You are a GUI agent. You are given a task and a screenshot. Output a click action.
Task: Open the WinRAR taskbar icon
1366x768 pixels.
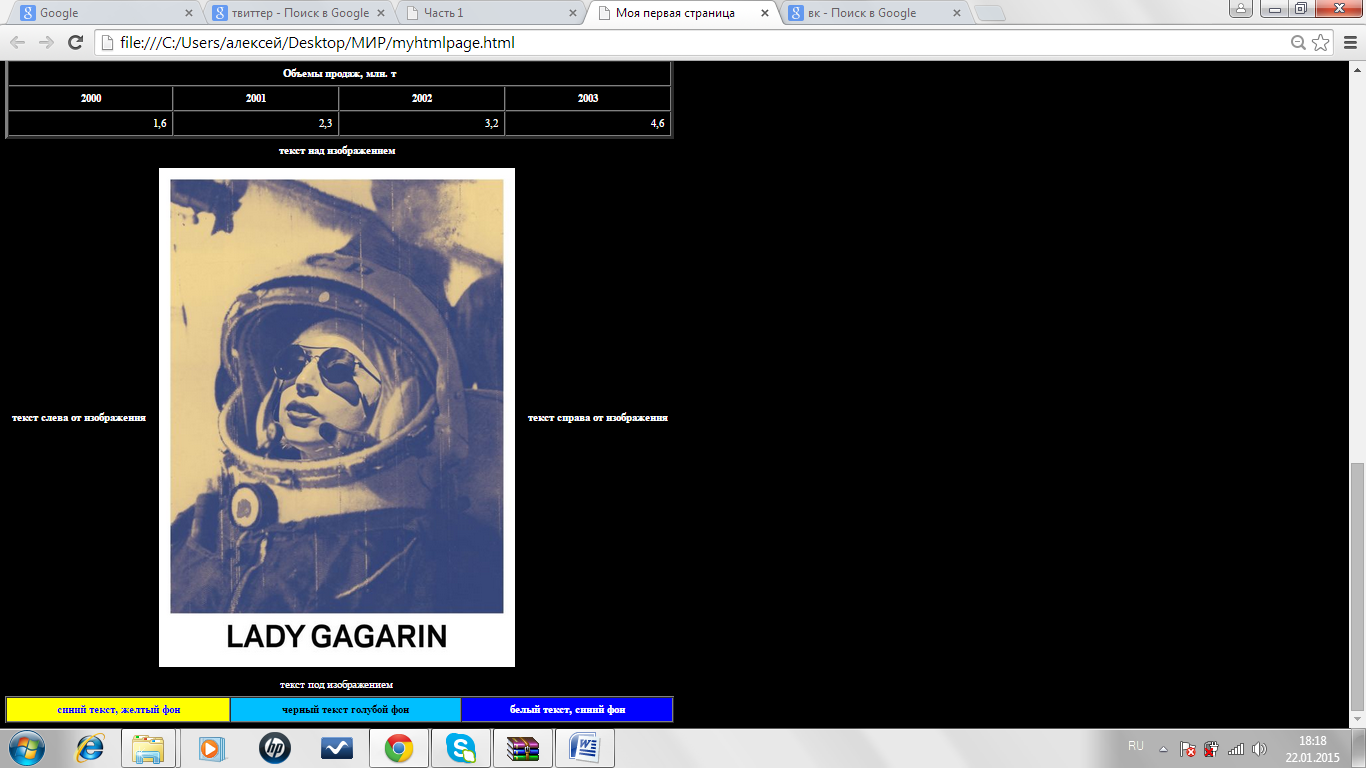pos(523,748)
